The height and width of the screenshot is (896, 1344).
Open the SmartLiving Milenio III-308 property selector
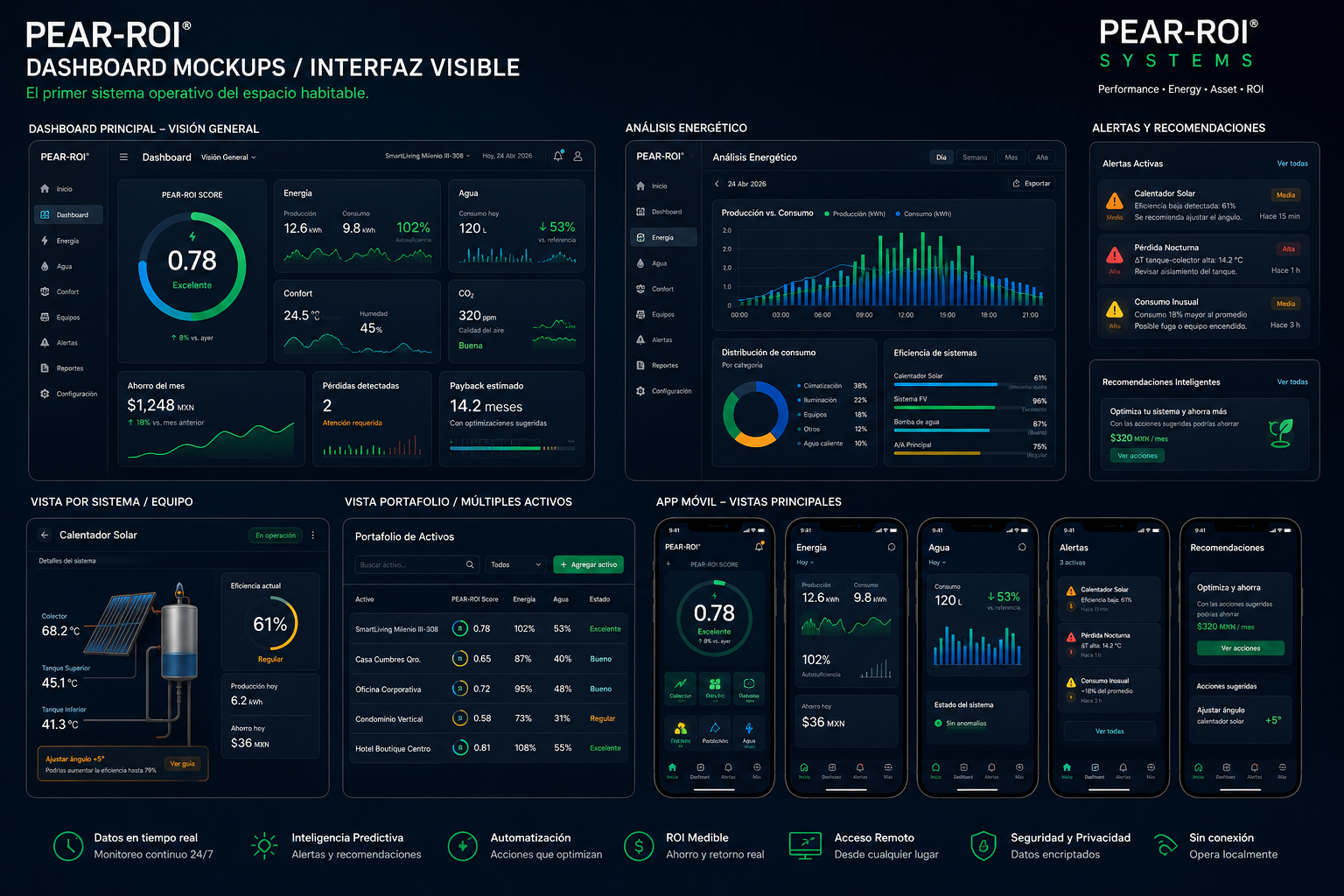coord(428,156)
